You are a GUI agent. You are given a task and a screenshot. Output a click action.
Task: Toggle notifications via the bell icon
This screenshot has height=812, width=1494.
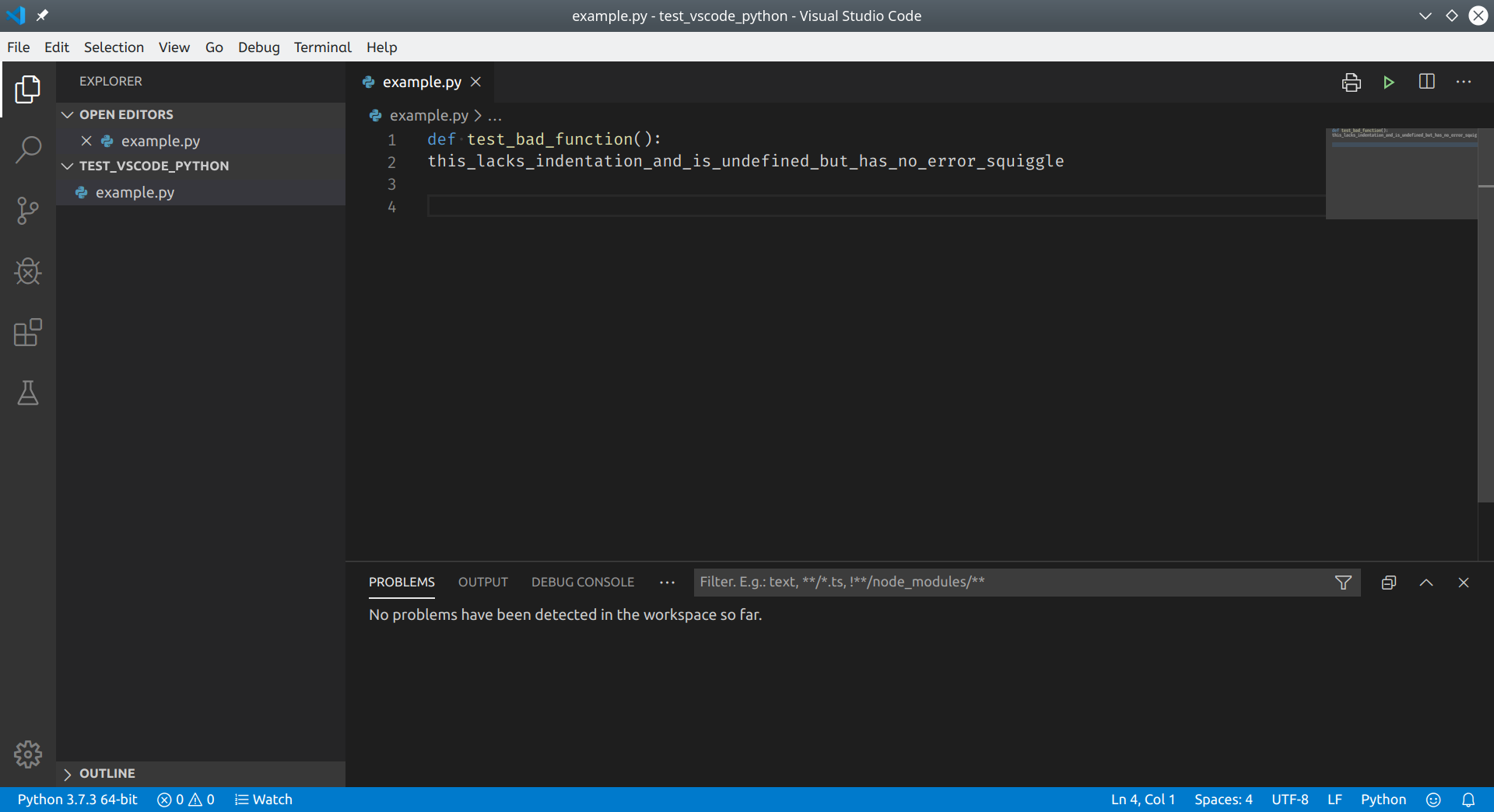pos(1469,799)
